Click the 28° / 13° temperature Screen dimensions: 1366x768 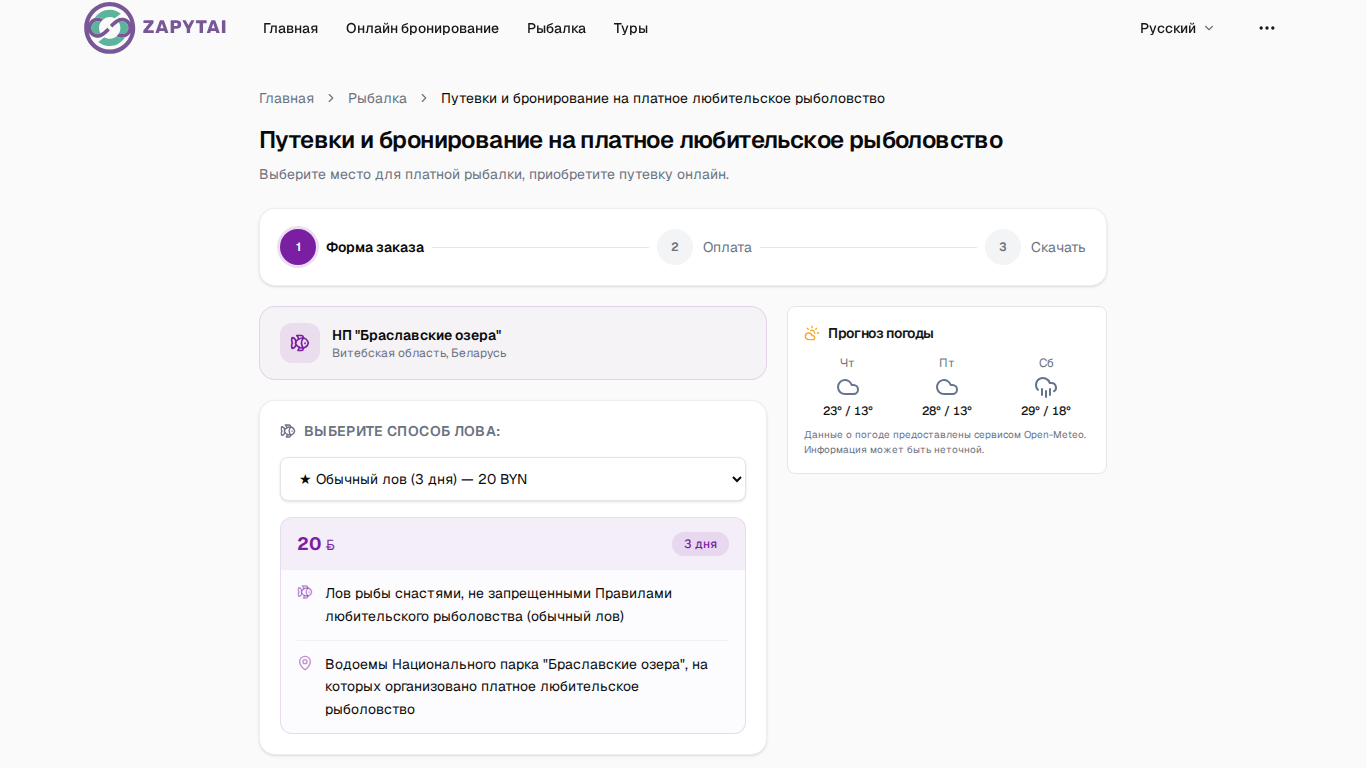tap(947, 411)
